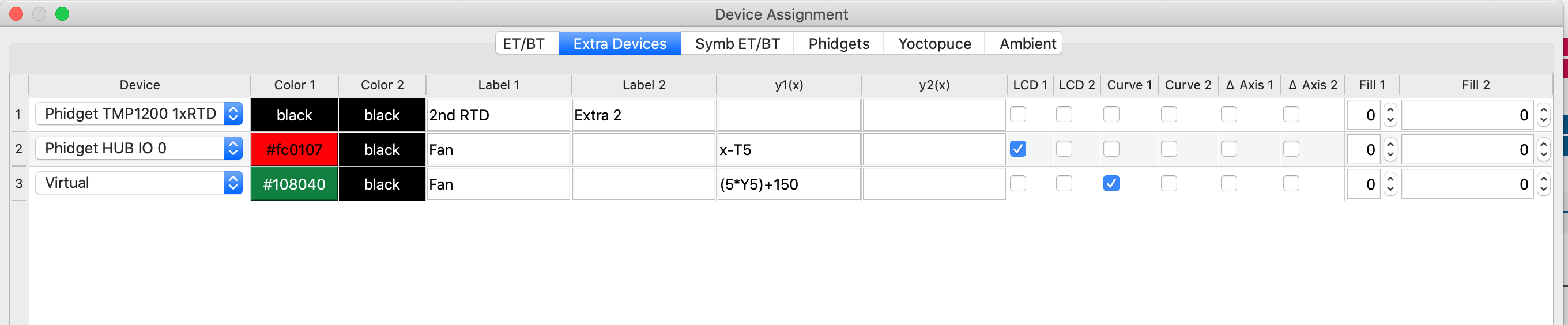This screenshot has width=1568, height=325.
Task: Open the Ambient tab
Action: click(1027, 44)
